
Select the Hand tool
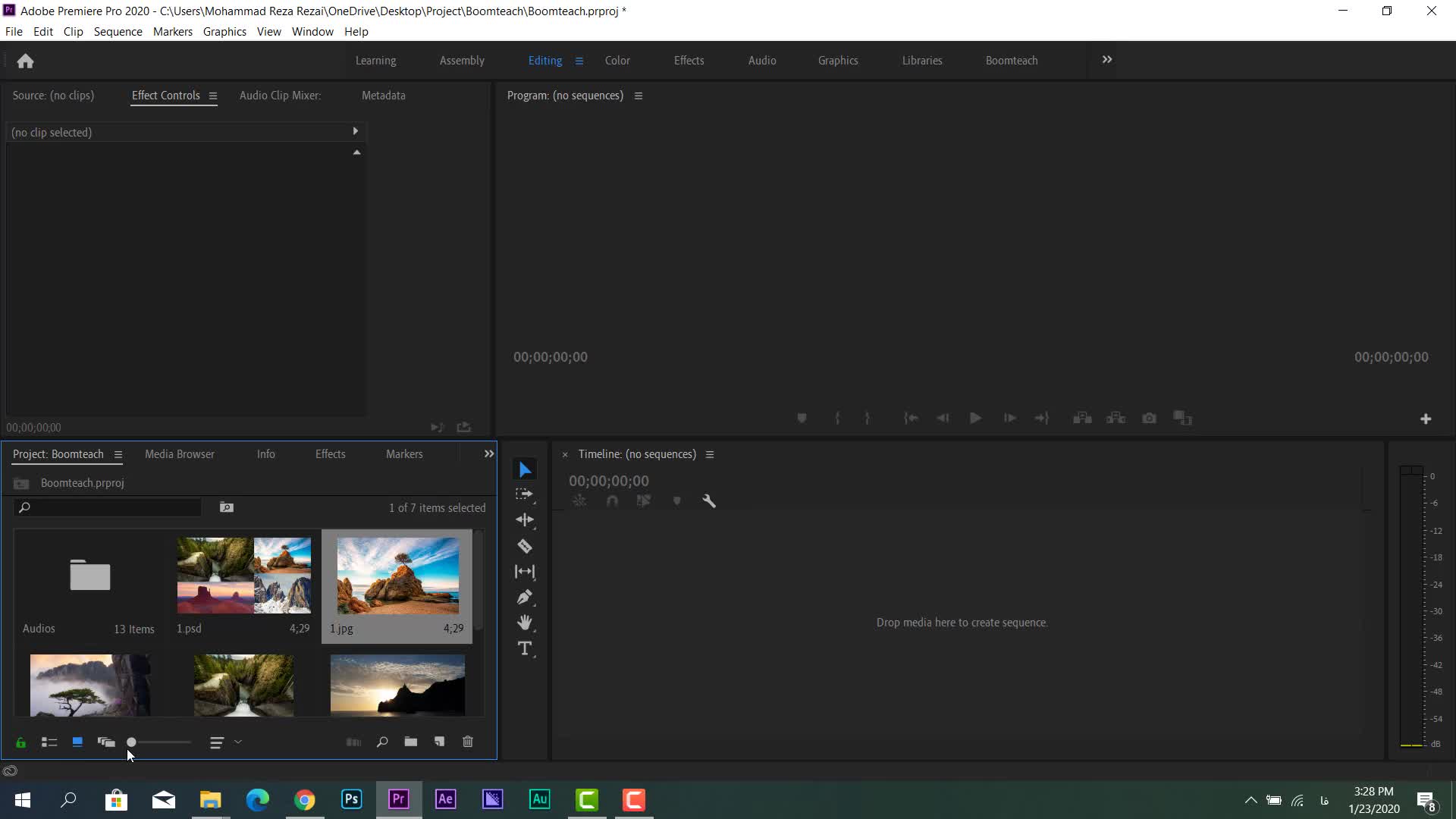click(x=524, y=623)
